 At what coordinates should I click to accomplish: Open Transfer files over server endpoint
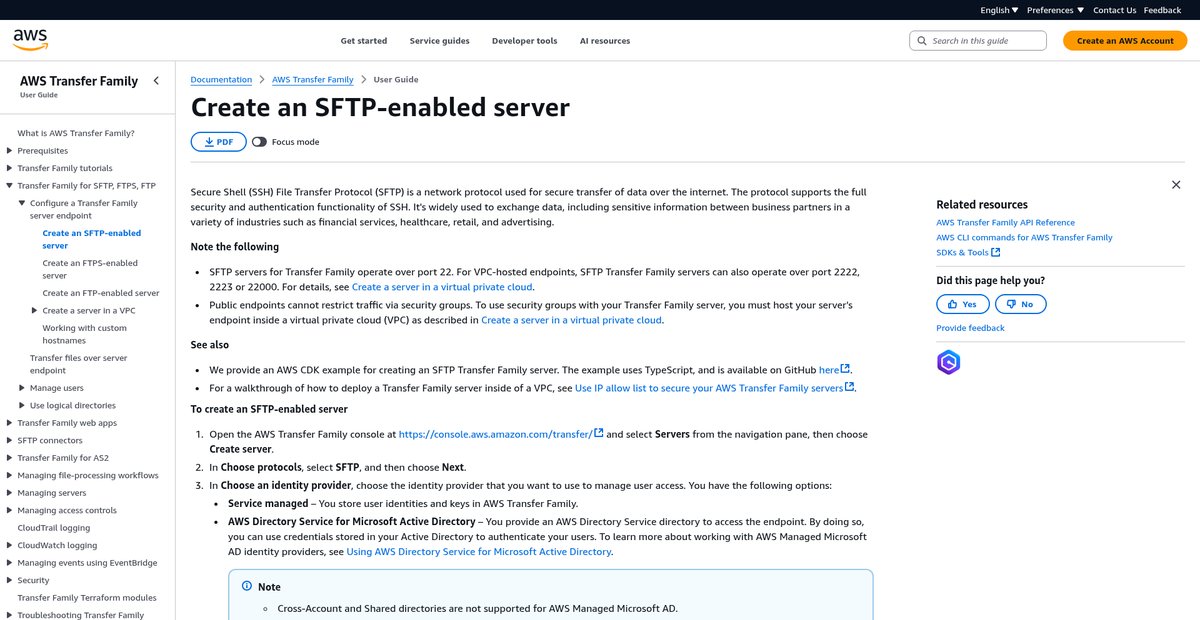(79, 364)
